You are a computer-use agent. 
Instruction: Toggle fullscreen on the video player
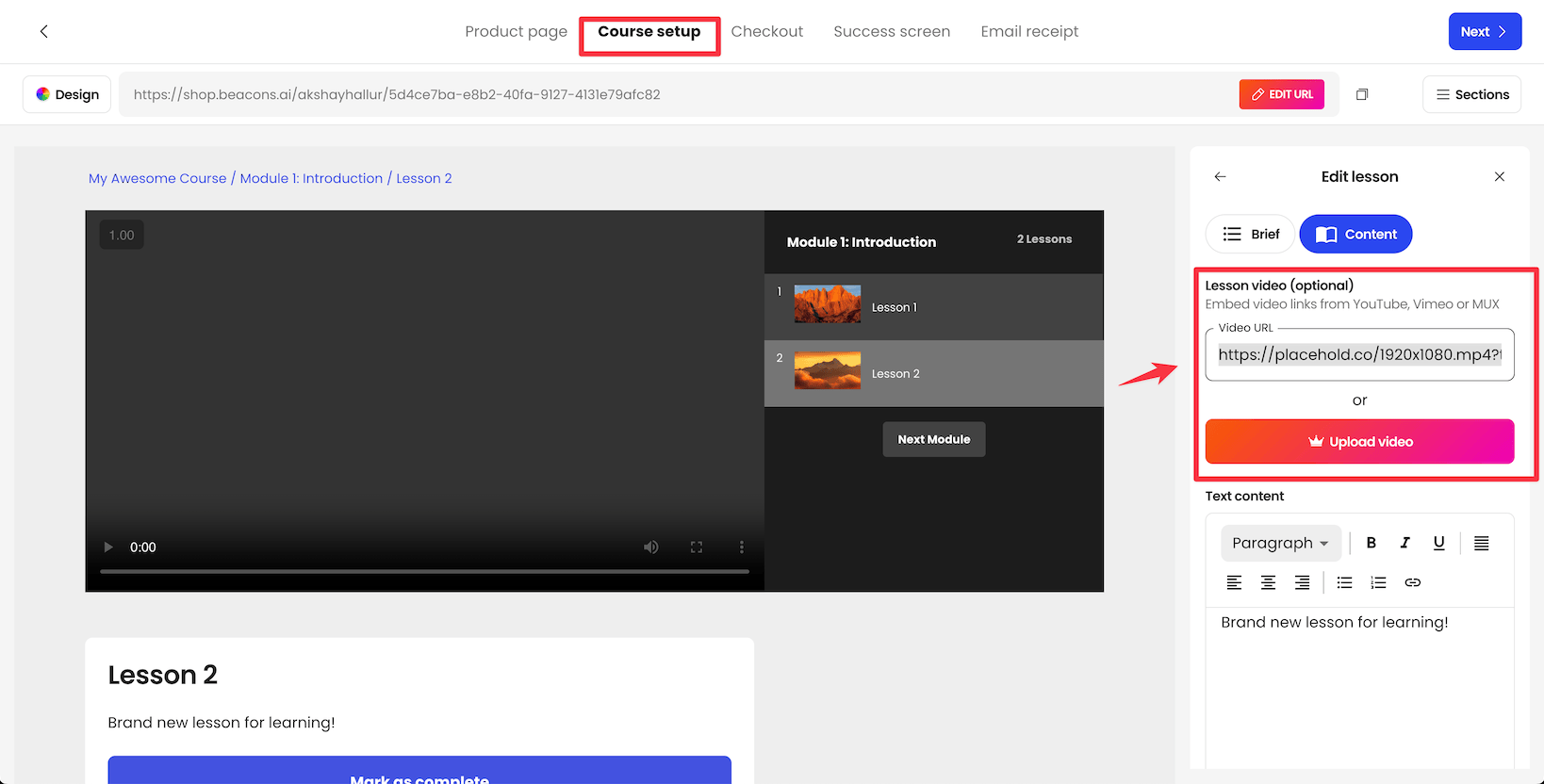pos(696,547)
